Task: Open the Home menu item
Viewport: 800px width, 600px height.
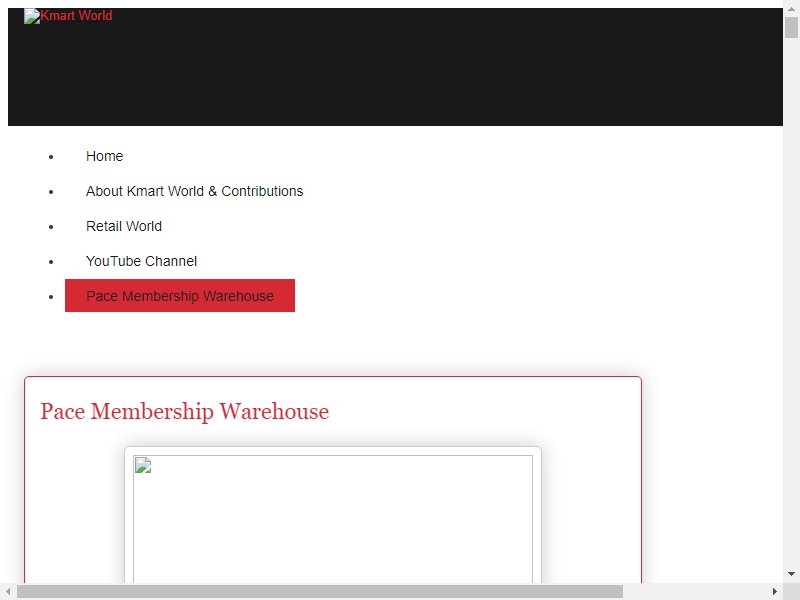Action: point(104,156)
